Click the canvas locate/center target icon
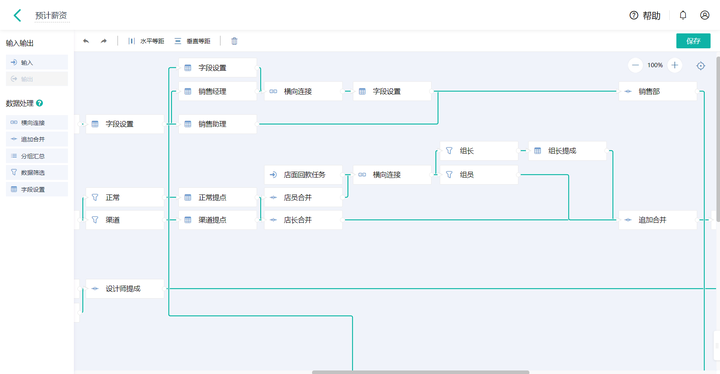Image resolution: width=720 pixels, height=374 pixels. point(701,66)
